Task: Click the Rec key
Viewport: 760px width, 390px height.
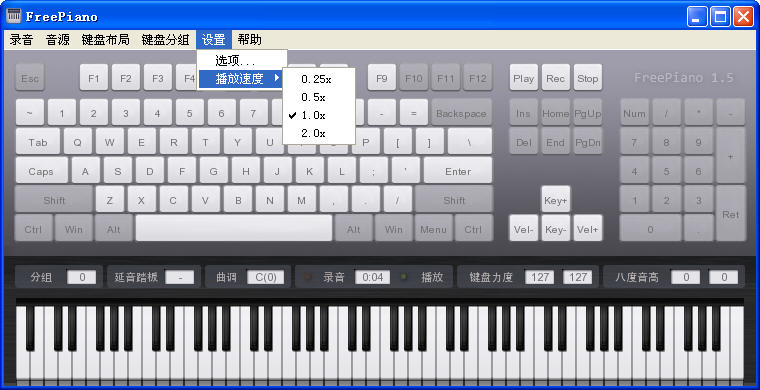Action: pos(555,78)
